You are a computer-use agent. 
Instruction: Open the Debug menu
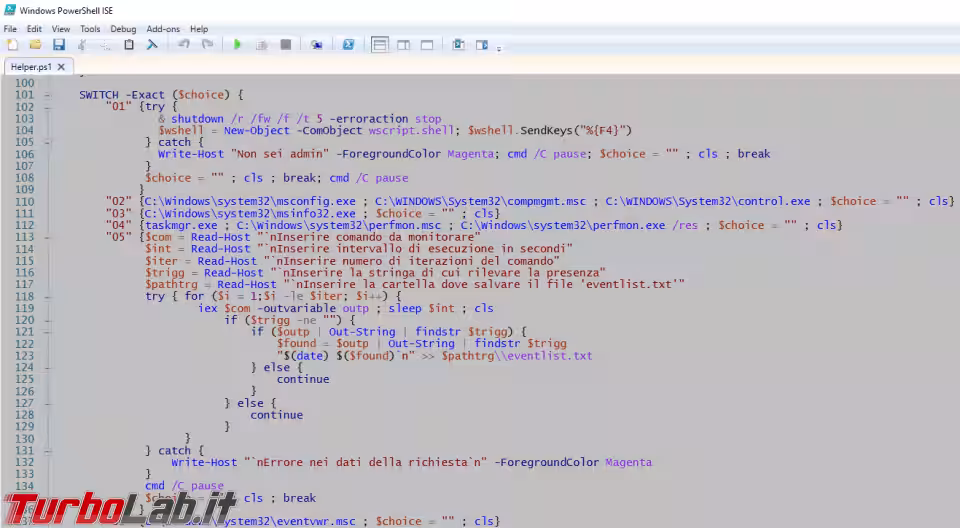coord(123,29)
